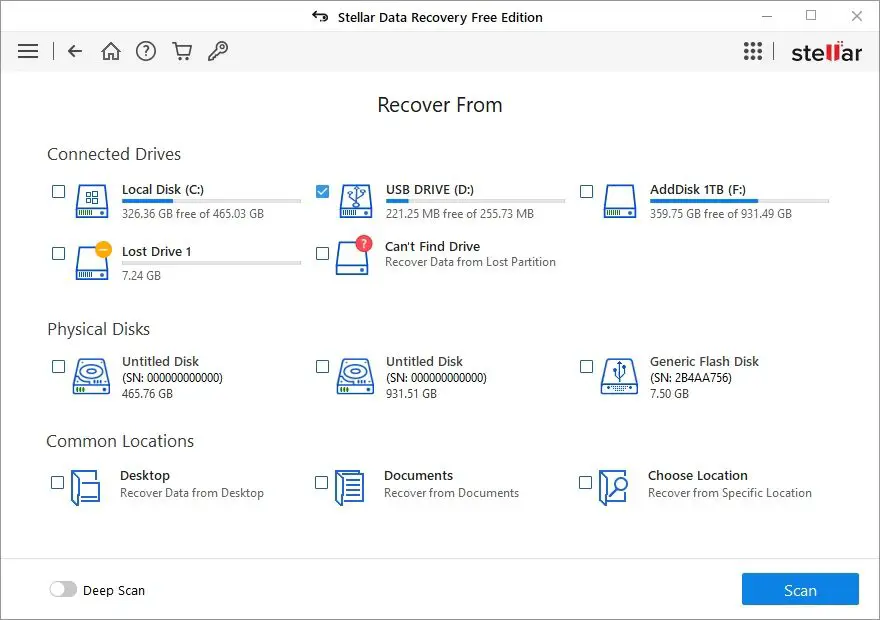The width and height of the screenshot is (880, 620).
Task: Open the Help question mark icon
Action: (x=146, y=51)
